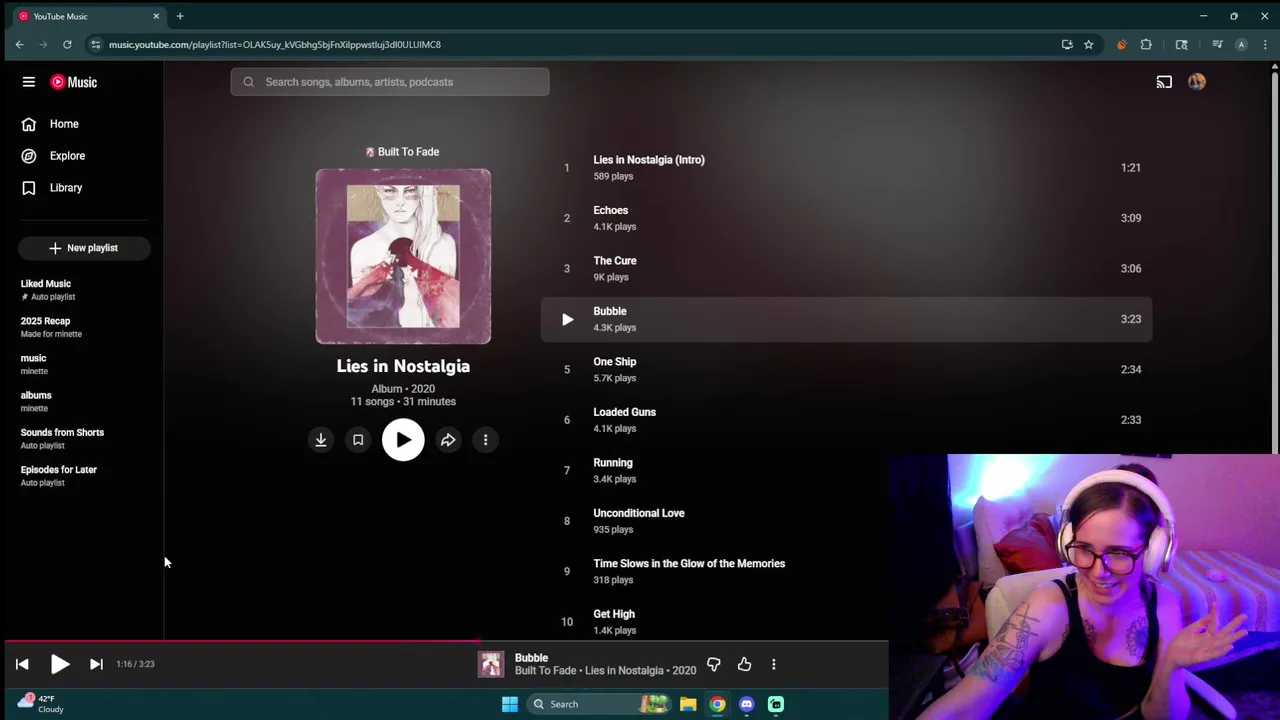
Task: Open Chrome three-dot menu
Action: (x=1265, y=44)
